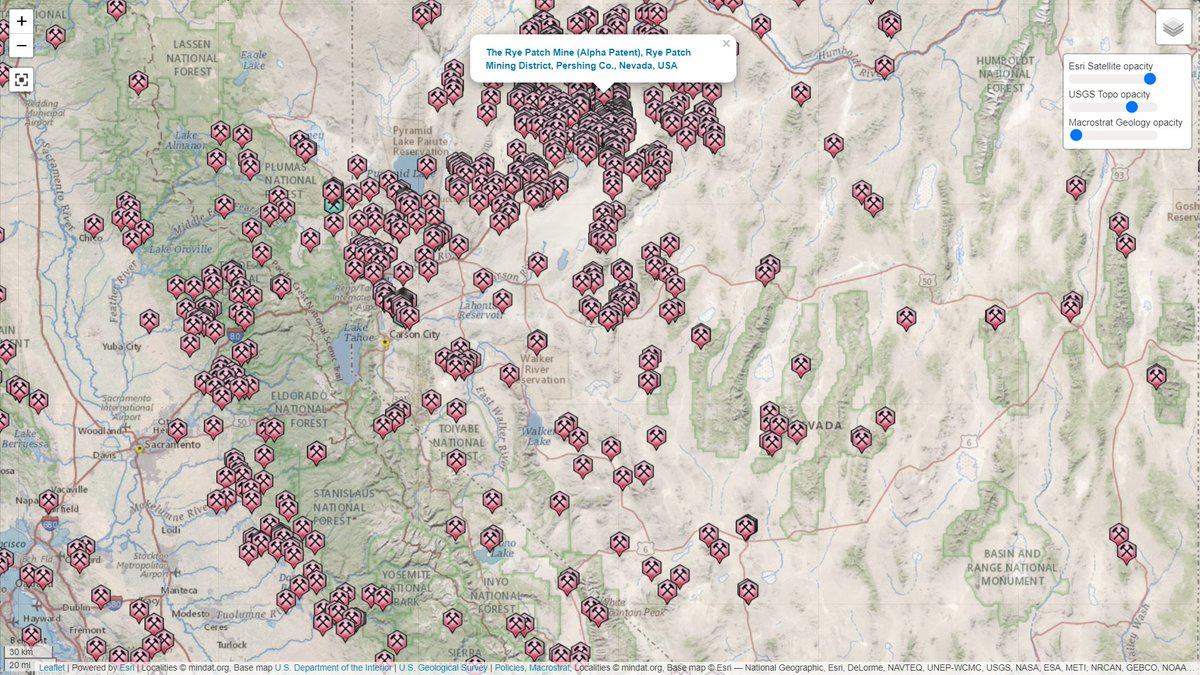
Task: Select marker below Esri Satellite layer panel
Action: point(1075,187)
